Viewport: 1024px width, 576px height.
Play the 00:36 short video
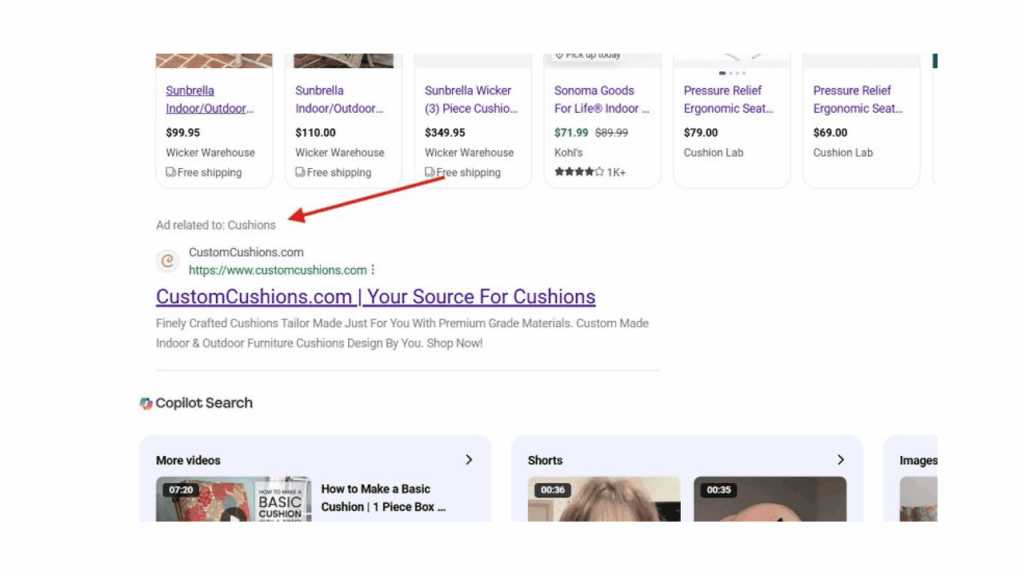[604, 499]
